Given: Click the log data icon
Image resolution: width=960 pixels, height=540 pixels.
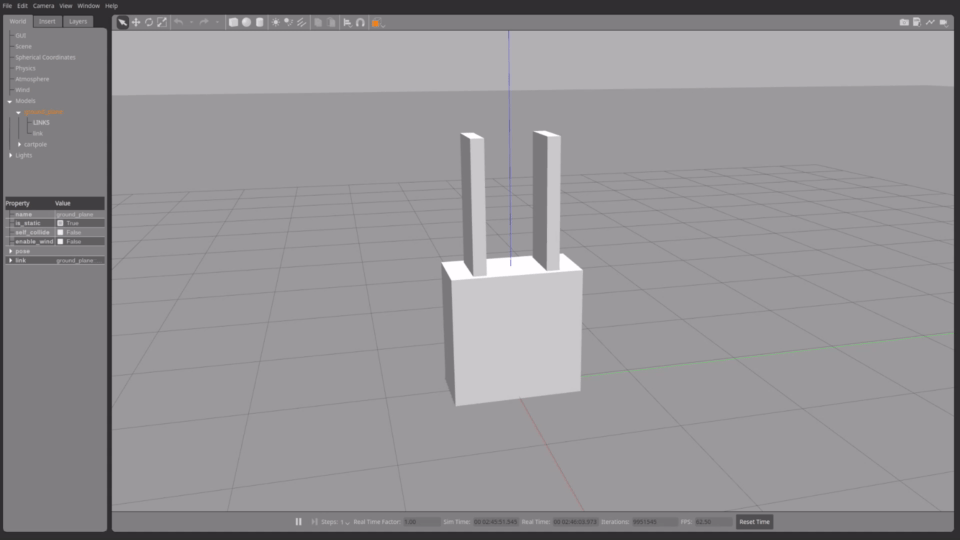Looking at the screenshot, I should (x=917, y=22).
